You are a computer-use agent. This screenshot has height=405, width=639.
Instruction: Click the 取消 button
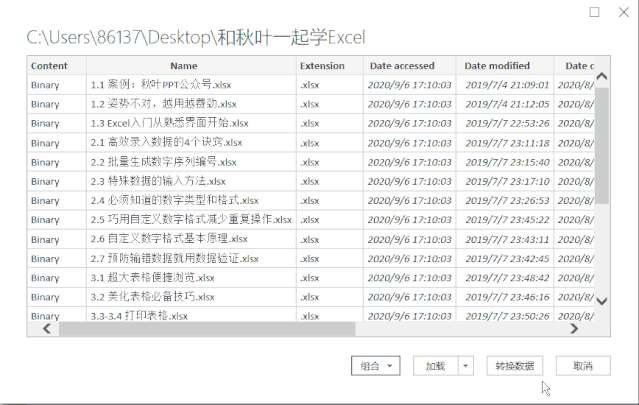(583, 365)
